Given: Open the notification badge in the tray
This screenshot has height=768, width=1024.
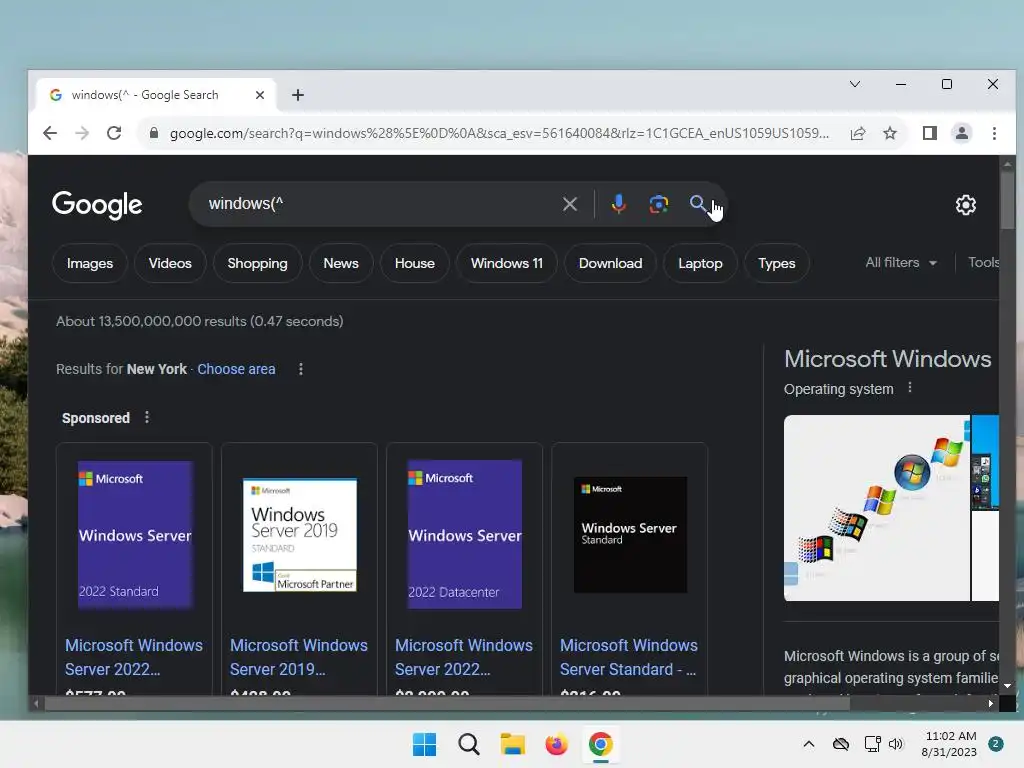Looking at the screenshot, I should tap(996, 744).
